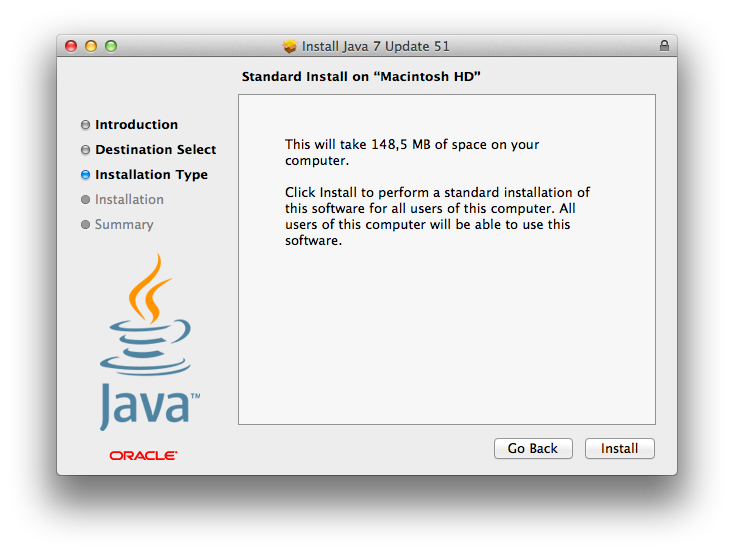Select the Destination Select step
The height and width of the screenshot is (554, 734).
point(155,149)
